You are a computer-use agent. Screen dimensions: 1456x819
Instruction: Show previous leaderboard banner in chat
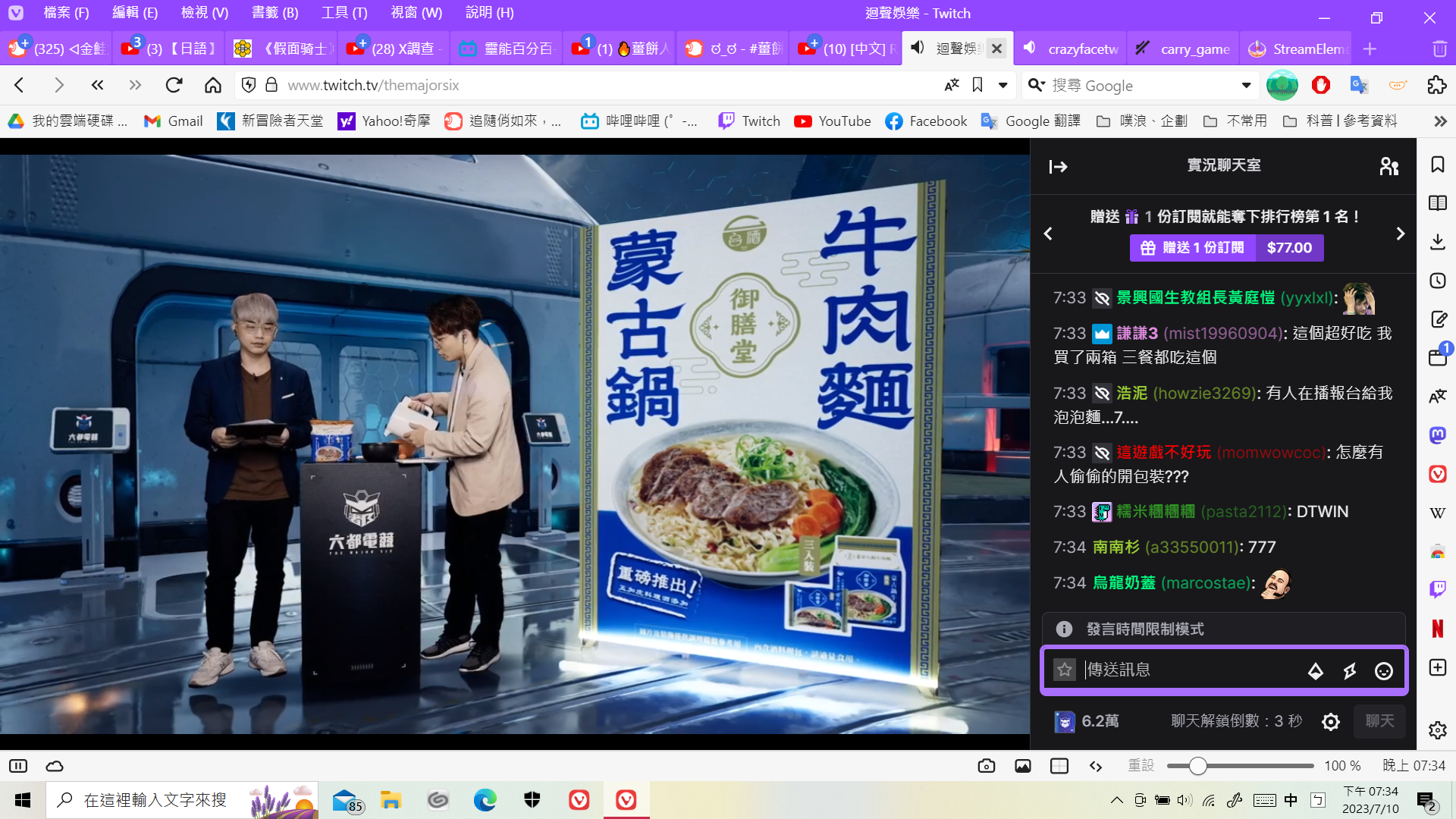[1048, 234]
